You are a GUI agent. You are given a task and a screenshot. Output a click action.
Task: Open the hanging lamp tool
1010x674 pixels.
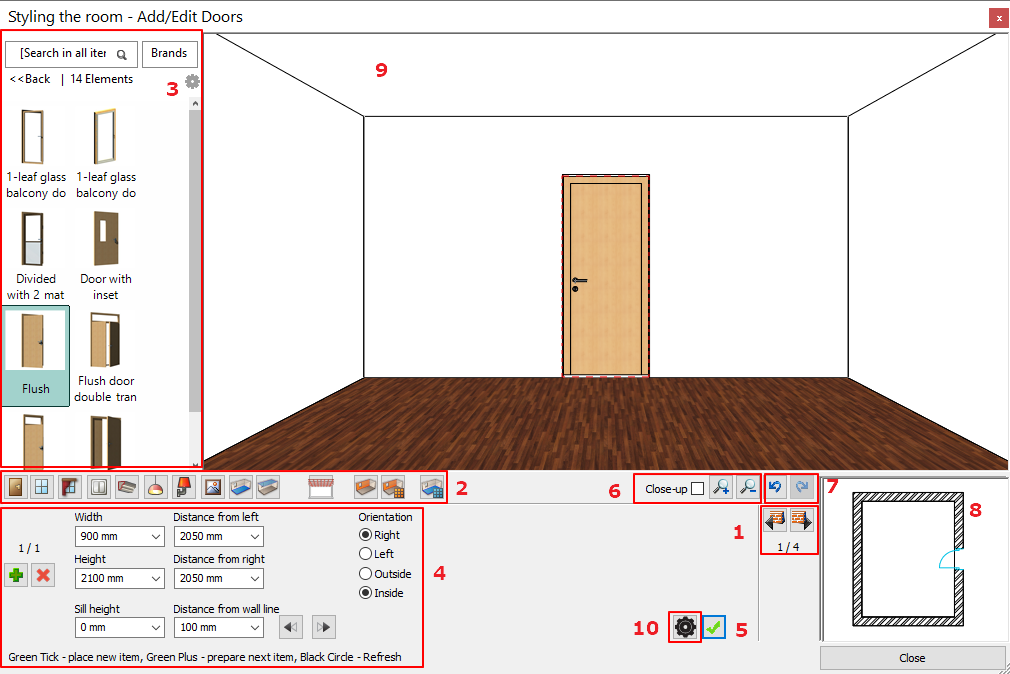coord(156,487)
